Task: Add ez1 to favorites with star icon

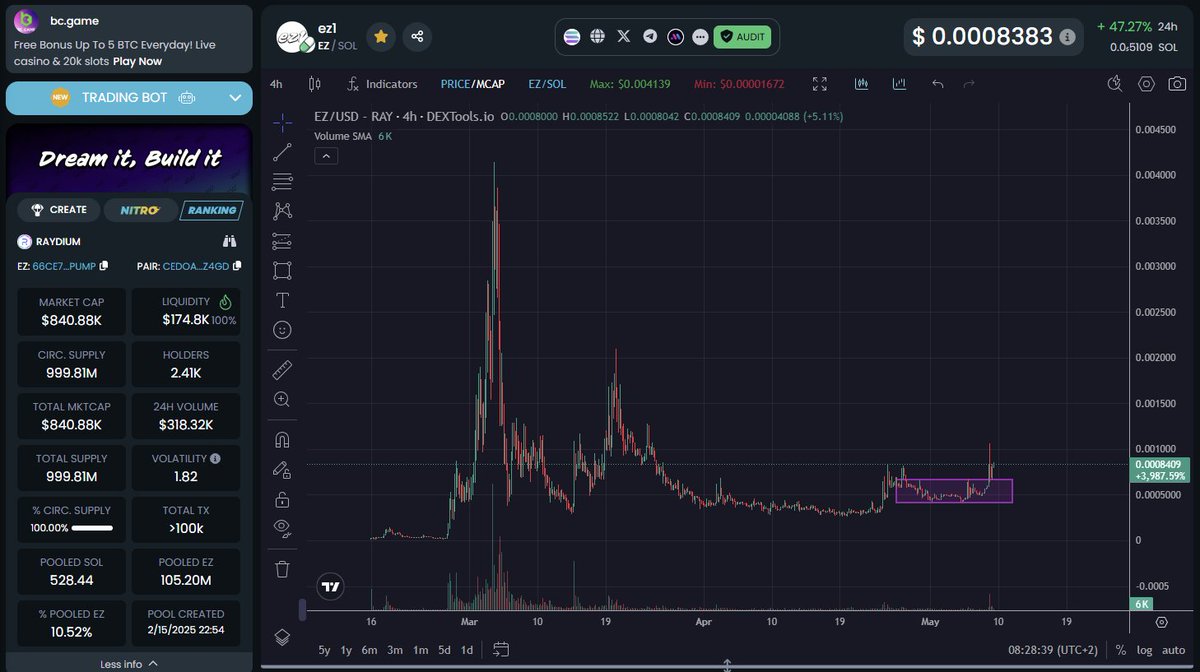Action: coord(381,36)
